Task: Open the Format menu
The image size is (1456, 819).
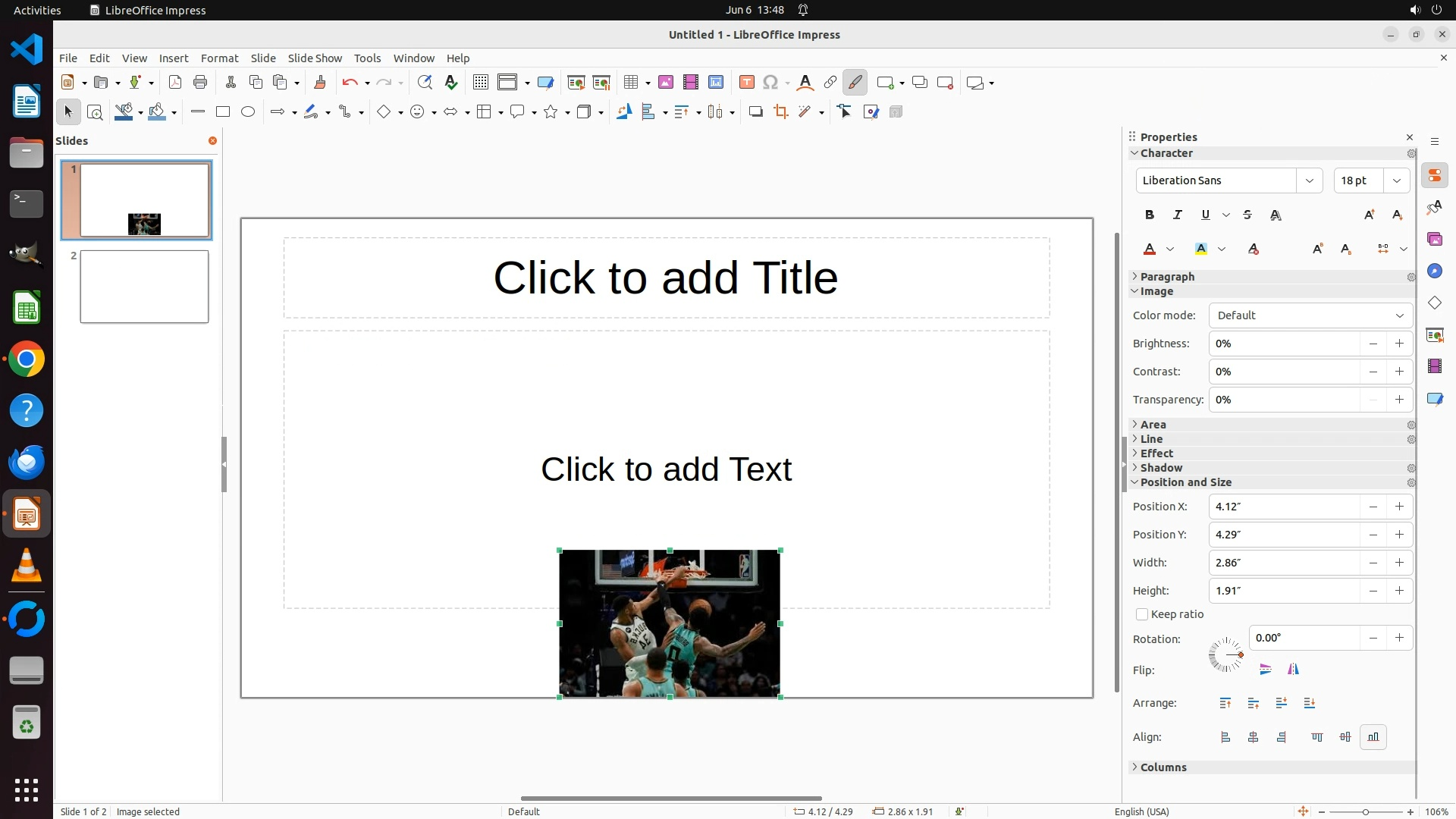Action: (219, 58)
